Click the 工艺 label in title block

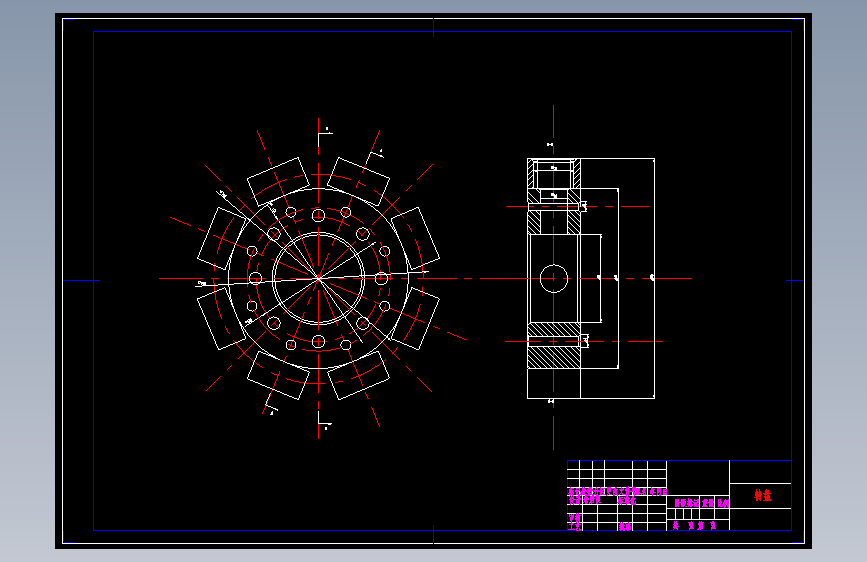pos(574,527)
